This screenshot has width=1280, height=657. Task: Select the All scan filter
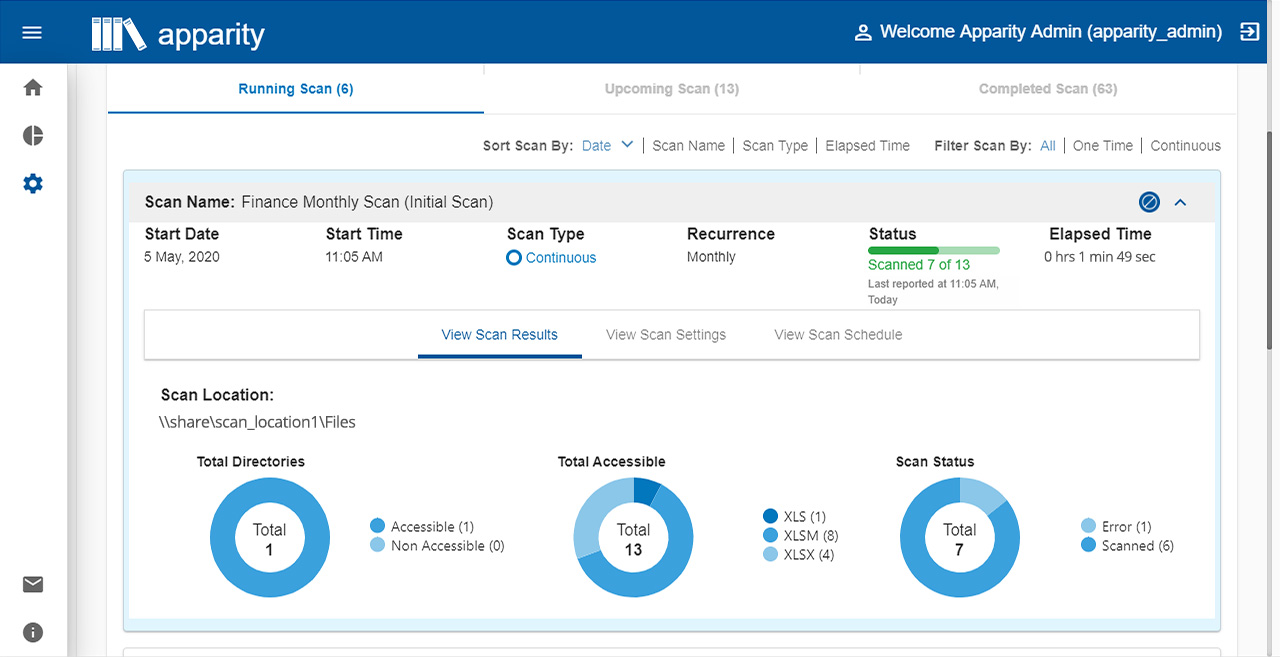1047,146
